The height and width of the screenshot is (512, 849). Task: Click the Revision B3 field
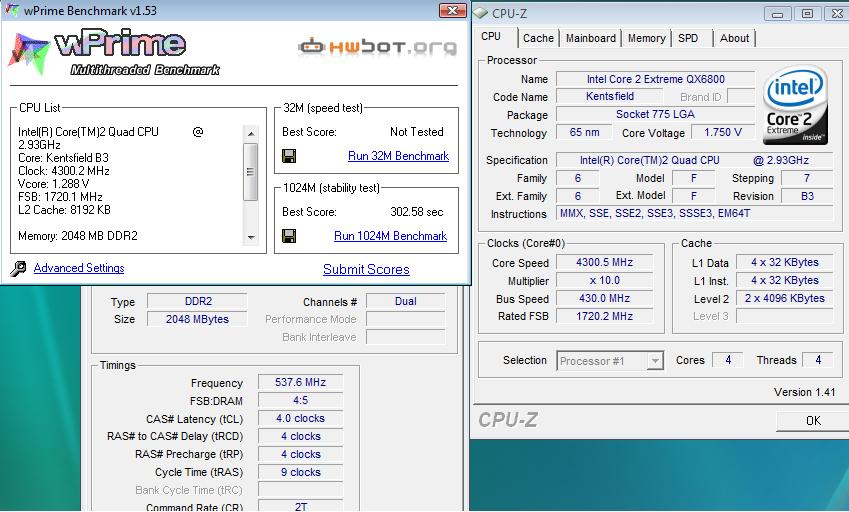click(x=807, y=196)
